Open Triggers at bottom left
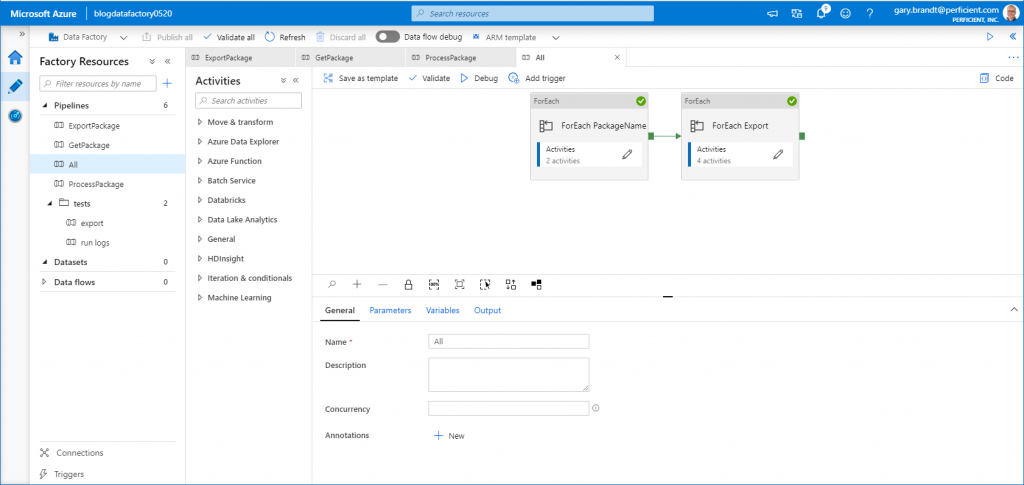This screenshot has height=485, width=1024. tap(62, 474)
